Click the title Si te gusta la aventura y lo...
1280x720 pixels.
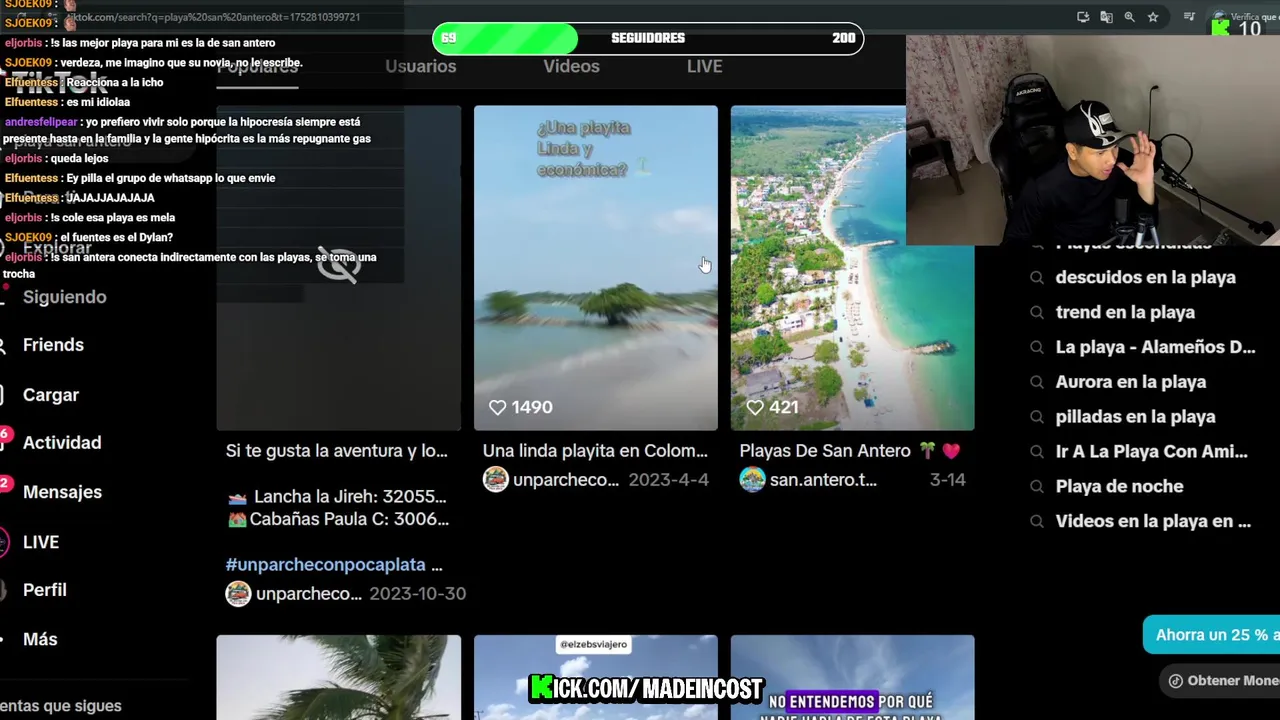tap(337, 451)
